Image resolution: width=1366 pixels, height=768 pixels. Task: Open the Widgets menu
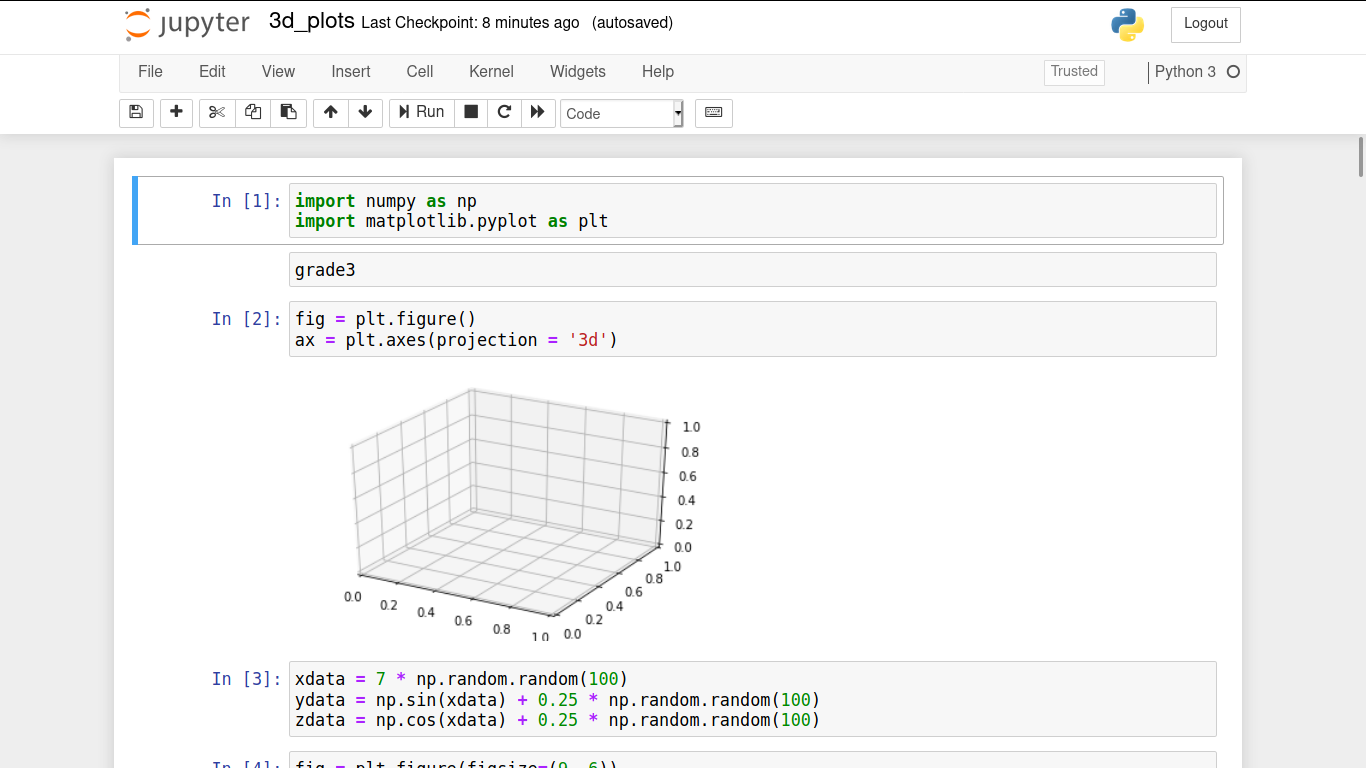coord(578,72)
